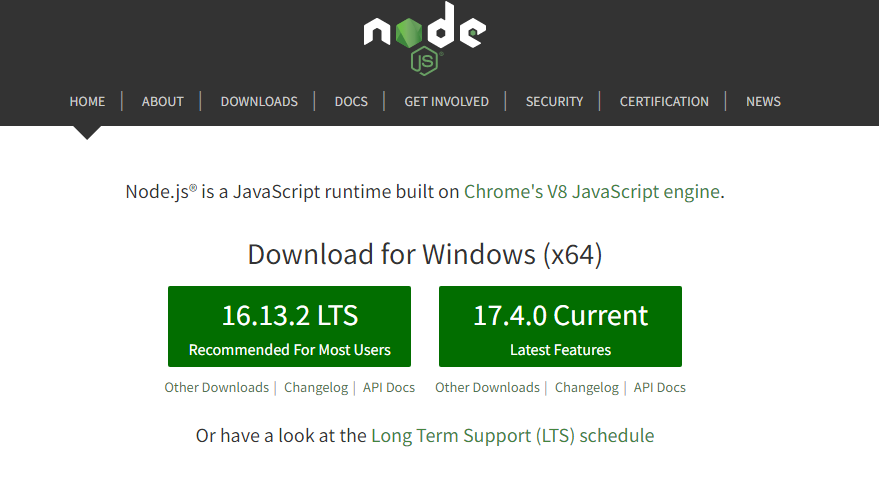879x502 pixels.
Task: View Changelog under 16.13.2 LTS
Action: (316, 388)
